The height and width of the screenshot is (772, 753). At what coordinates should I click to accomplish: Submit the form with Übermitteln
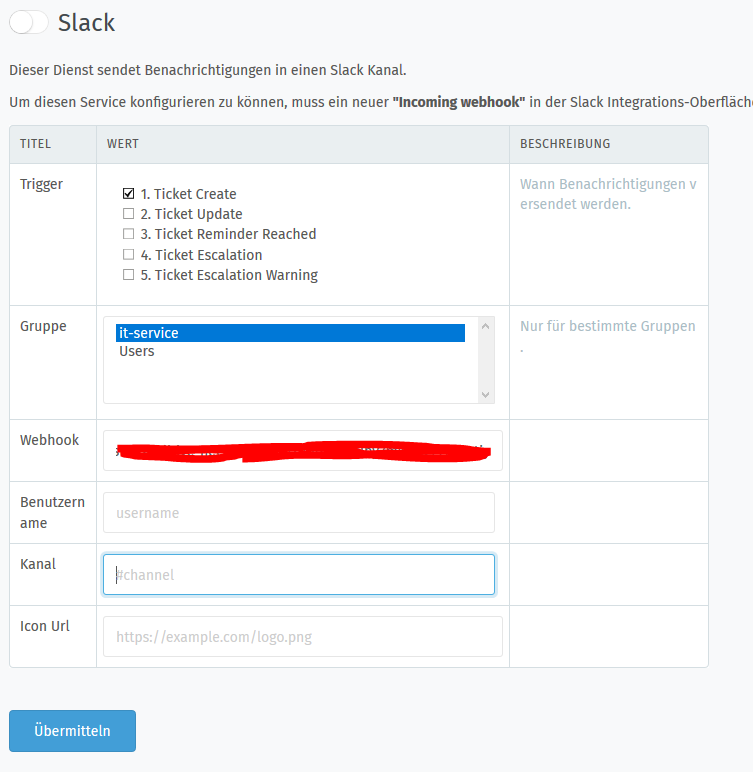pyautogui.click(x=72, y=731)
